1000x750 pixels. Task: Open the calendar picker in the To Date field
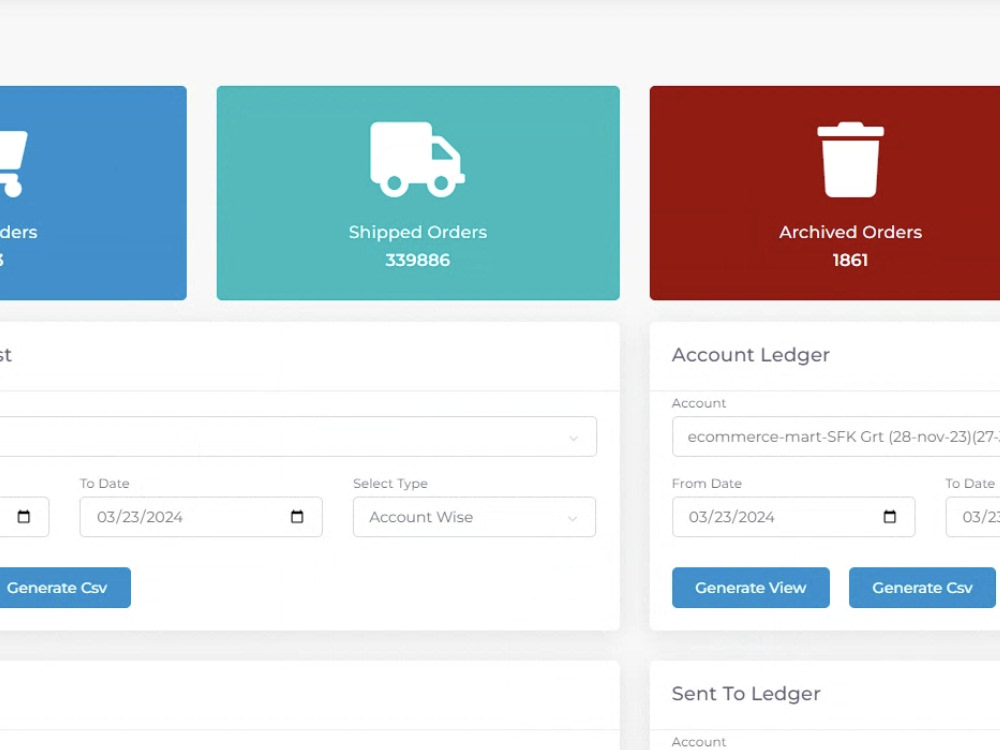pyautogui.click(x=296, y=517)
